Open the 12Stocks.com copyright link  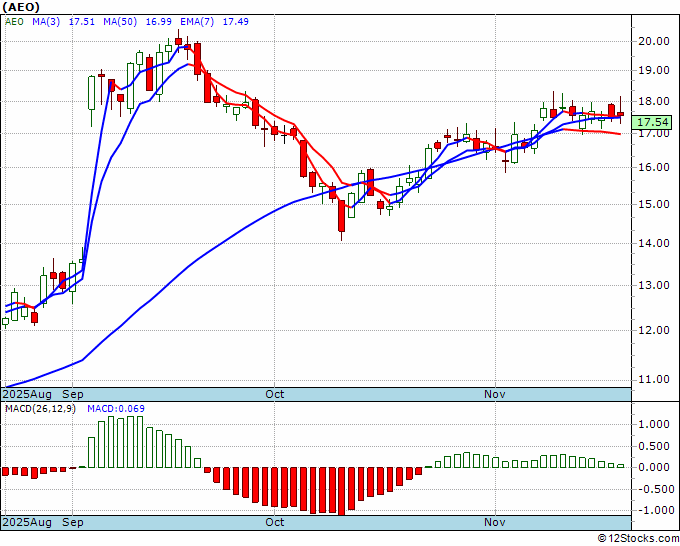pos(638,539)
